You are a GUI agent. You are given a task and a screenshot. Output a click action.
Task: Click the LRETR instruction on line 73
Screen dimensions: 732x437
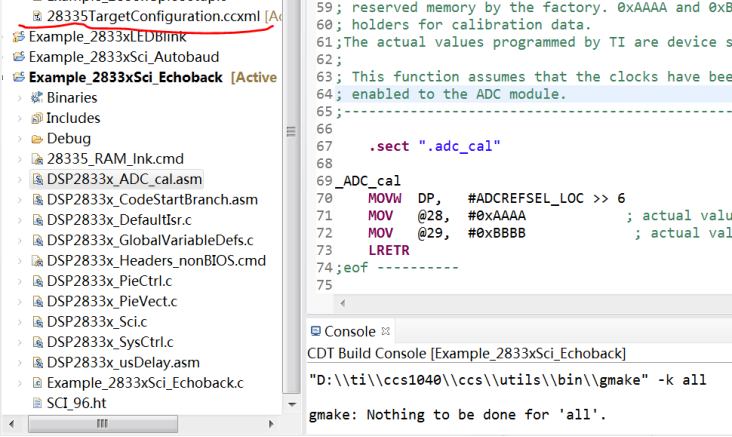388,250
